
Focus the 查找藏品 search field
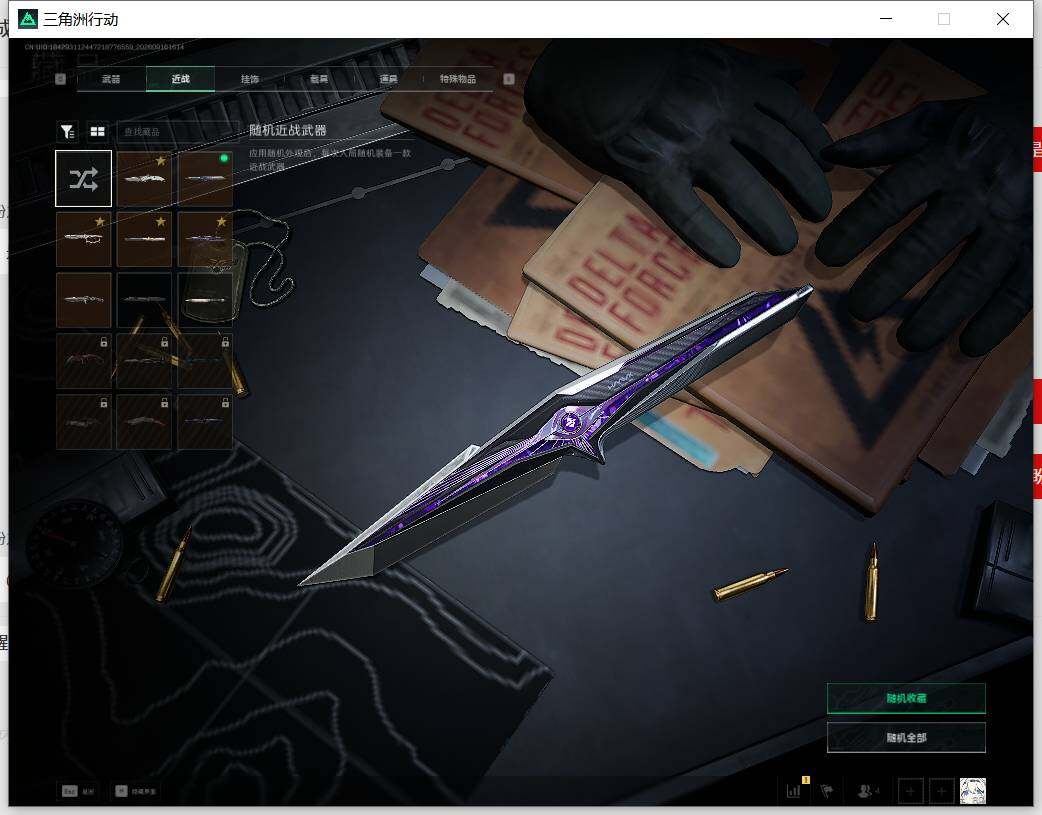point(177,132)
